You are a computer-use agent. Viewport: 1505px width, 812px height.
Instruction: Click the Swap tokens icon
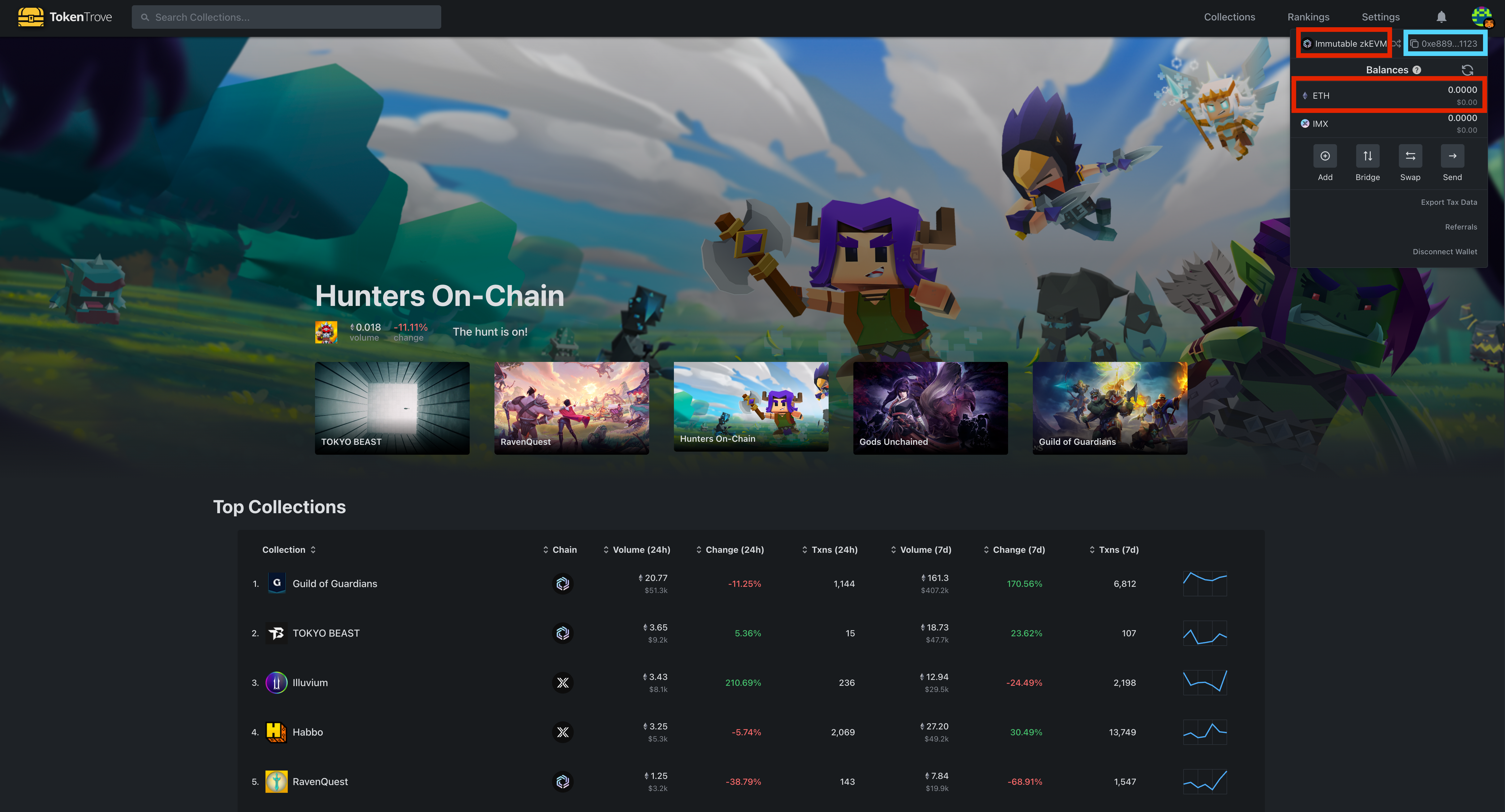click(1410, 156)
